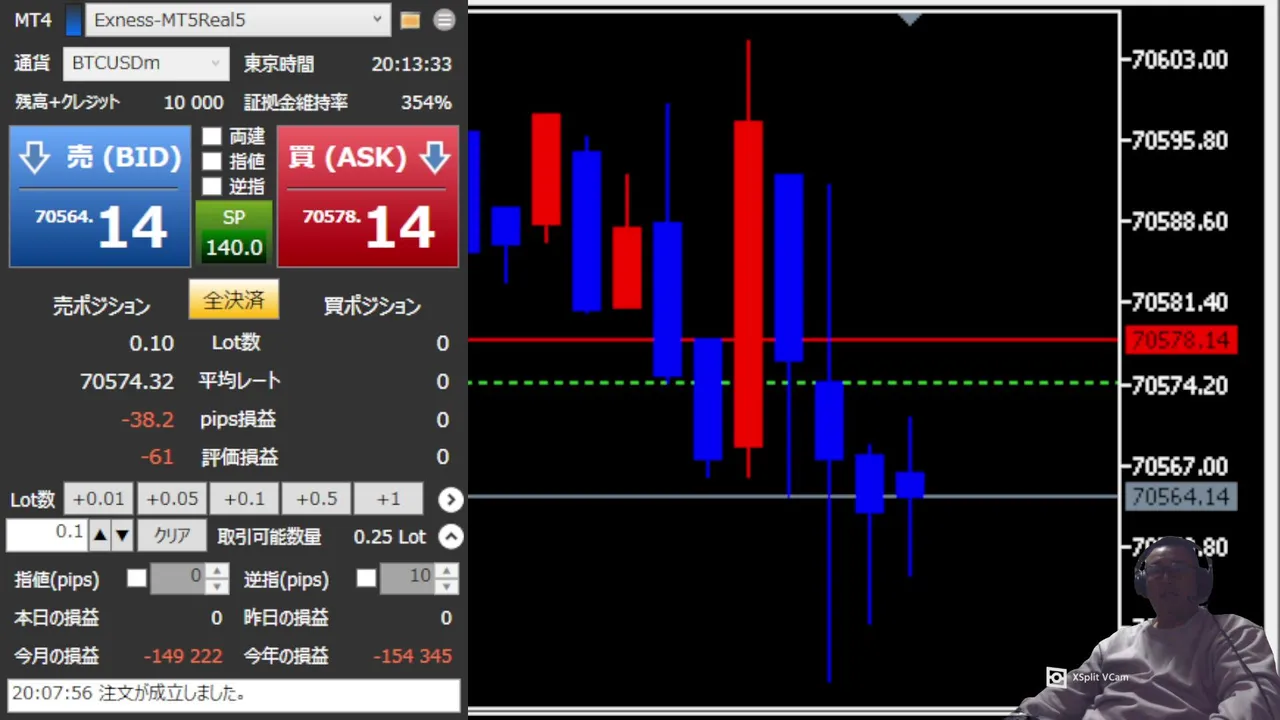Add +0.05 to lot size
This screenshot has width=1280, height=720.
[x=171, y=499]
